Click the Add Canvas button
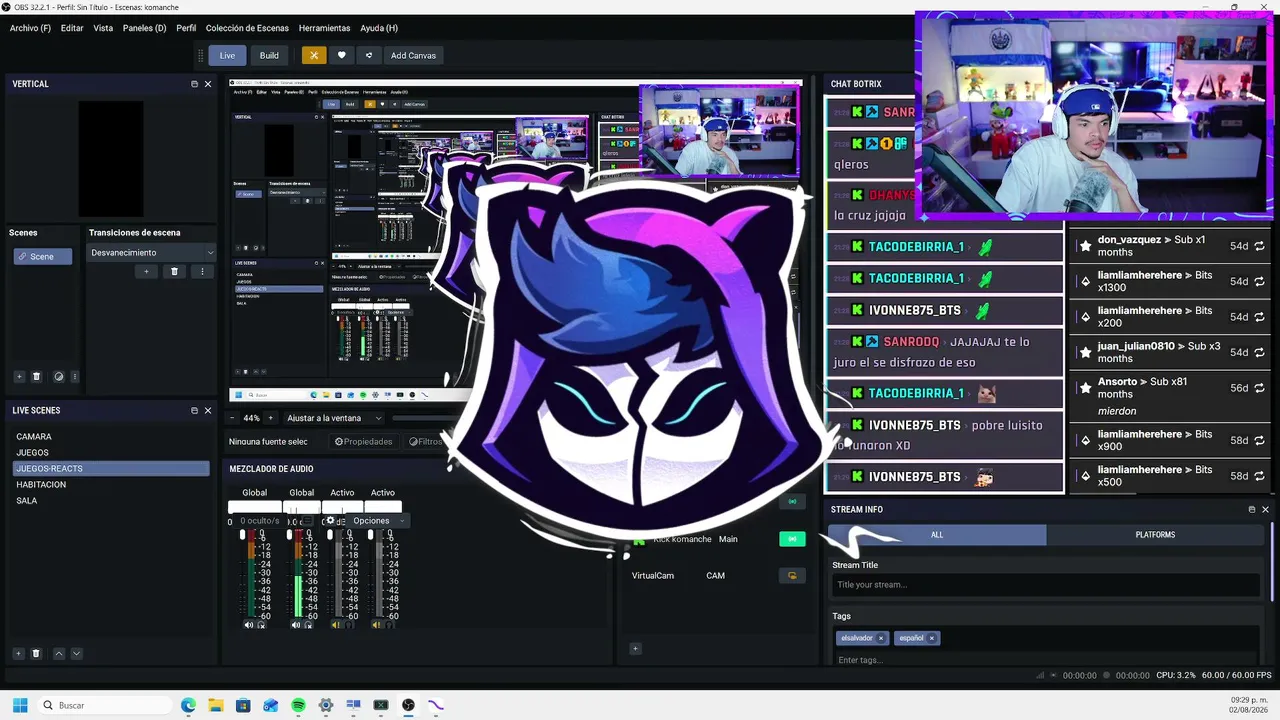The image size is (1280, 720). pyautogui.click(x=413, y=55)
